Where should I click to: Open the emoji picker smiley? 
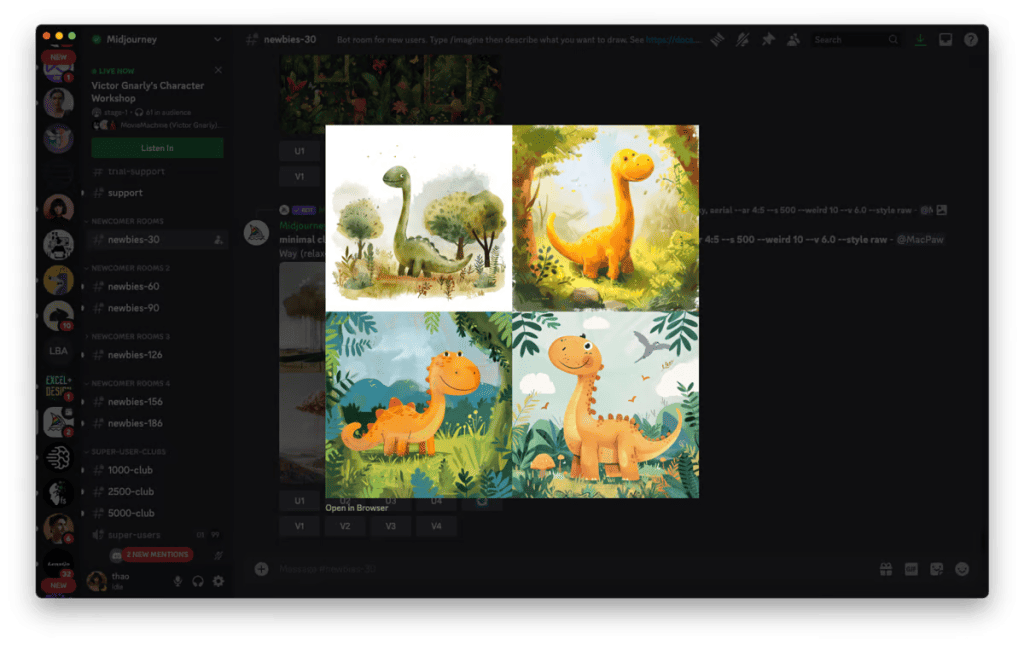click(x=962, y=569)
